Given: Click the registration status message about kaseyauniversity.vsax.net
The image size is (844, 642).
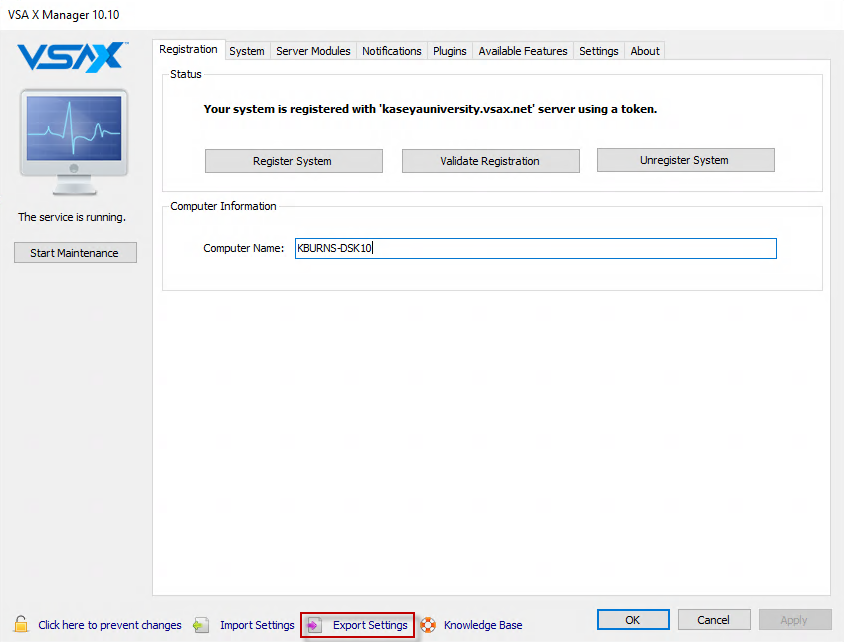Looking at the screenshot, I should pyautogui.click(x=430, y=109).
